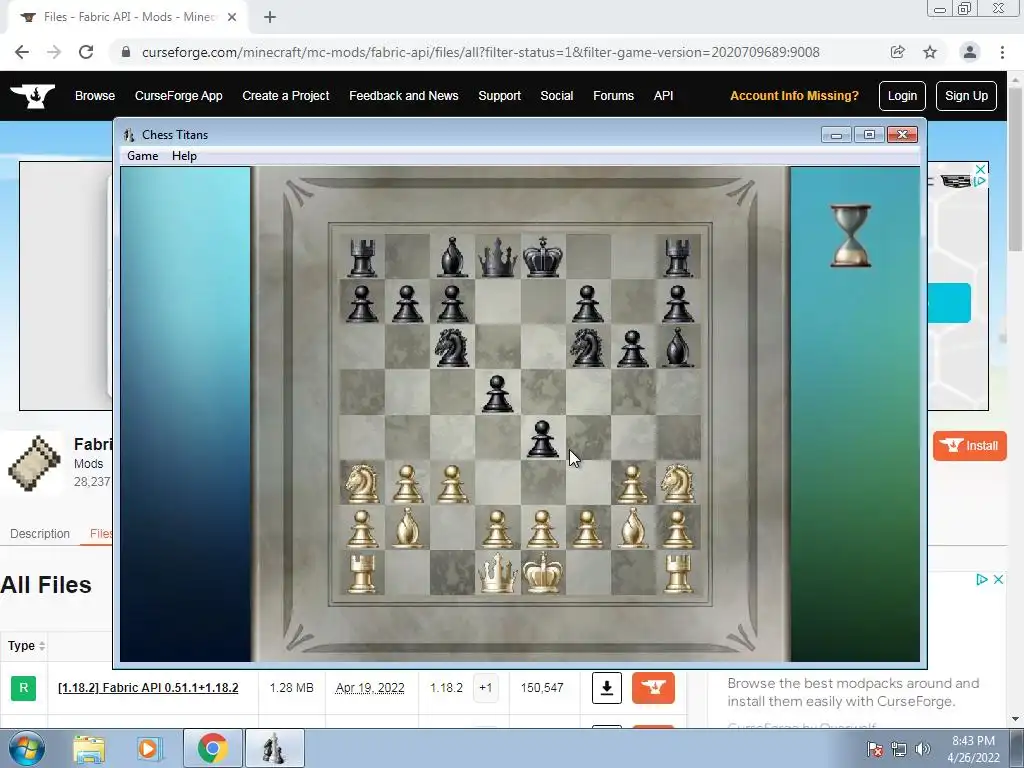Open Feedback and News
Image resolution: width=1024 pixels, height=768 pixels.
(404, 96)
